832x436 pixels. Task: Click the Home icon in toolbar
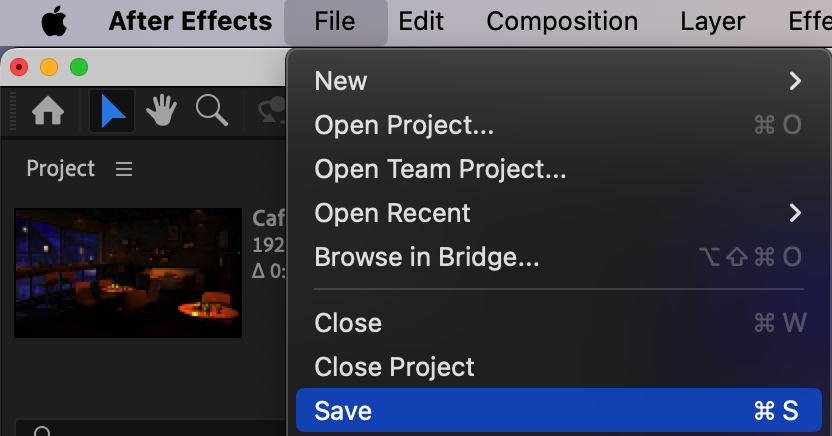pyautogui.click(x=48, y=112)
